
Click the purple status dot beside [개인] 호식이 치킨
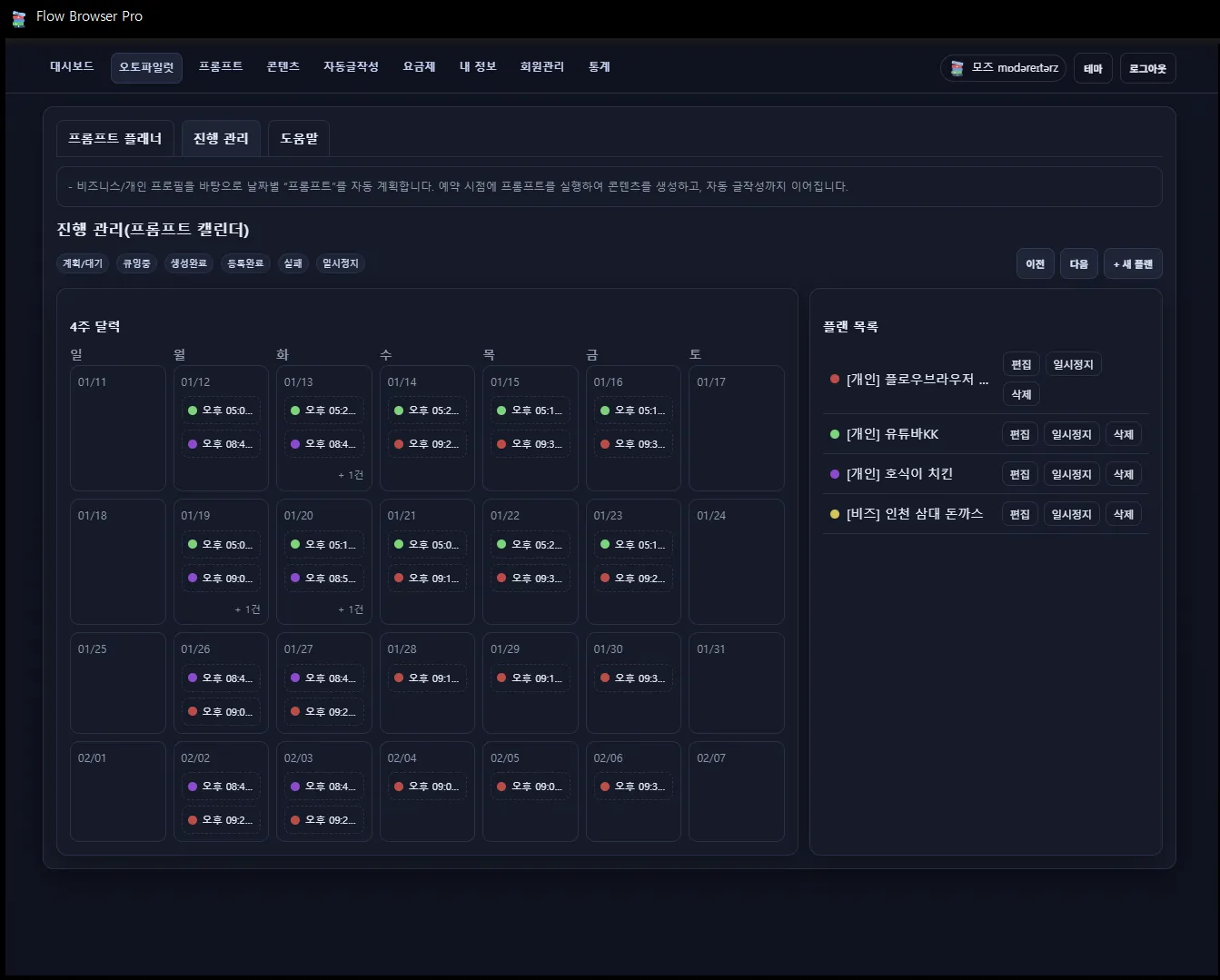834,473
